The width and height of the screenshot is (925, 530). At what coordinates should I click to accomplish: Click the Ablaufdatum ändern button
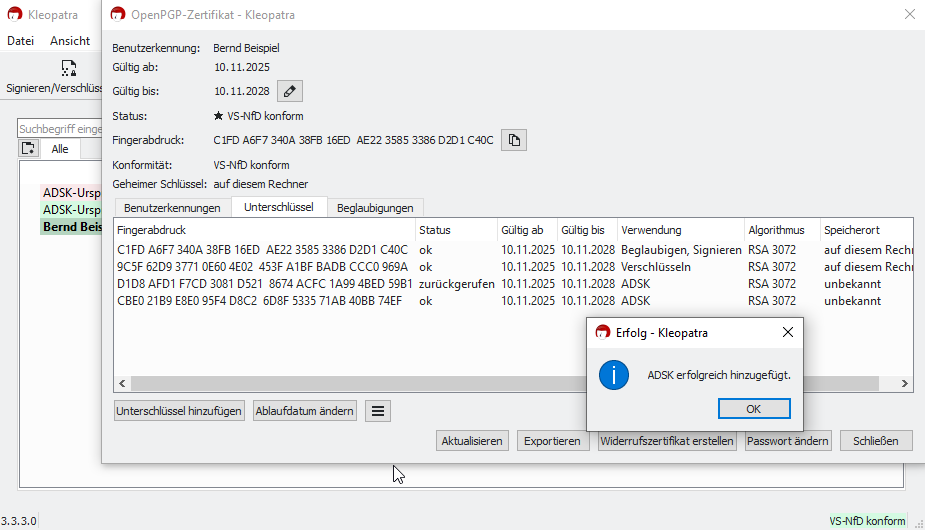305,411
